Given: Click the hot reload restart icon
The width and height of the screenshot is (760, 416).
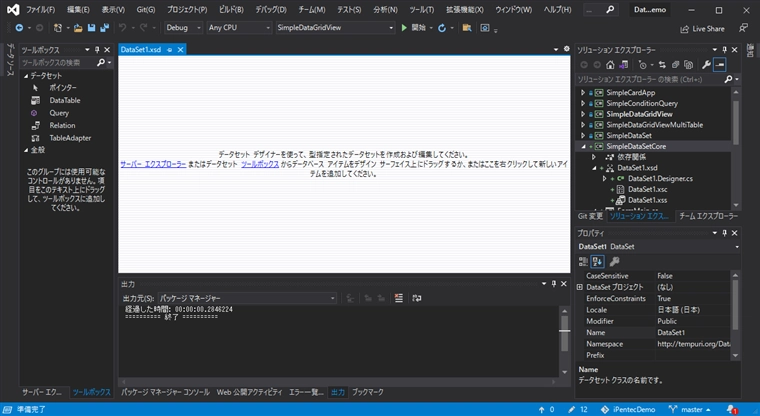Looking at the screenshot, I should tap(442, 28).
